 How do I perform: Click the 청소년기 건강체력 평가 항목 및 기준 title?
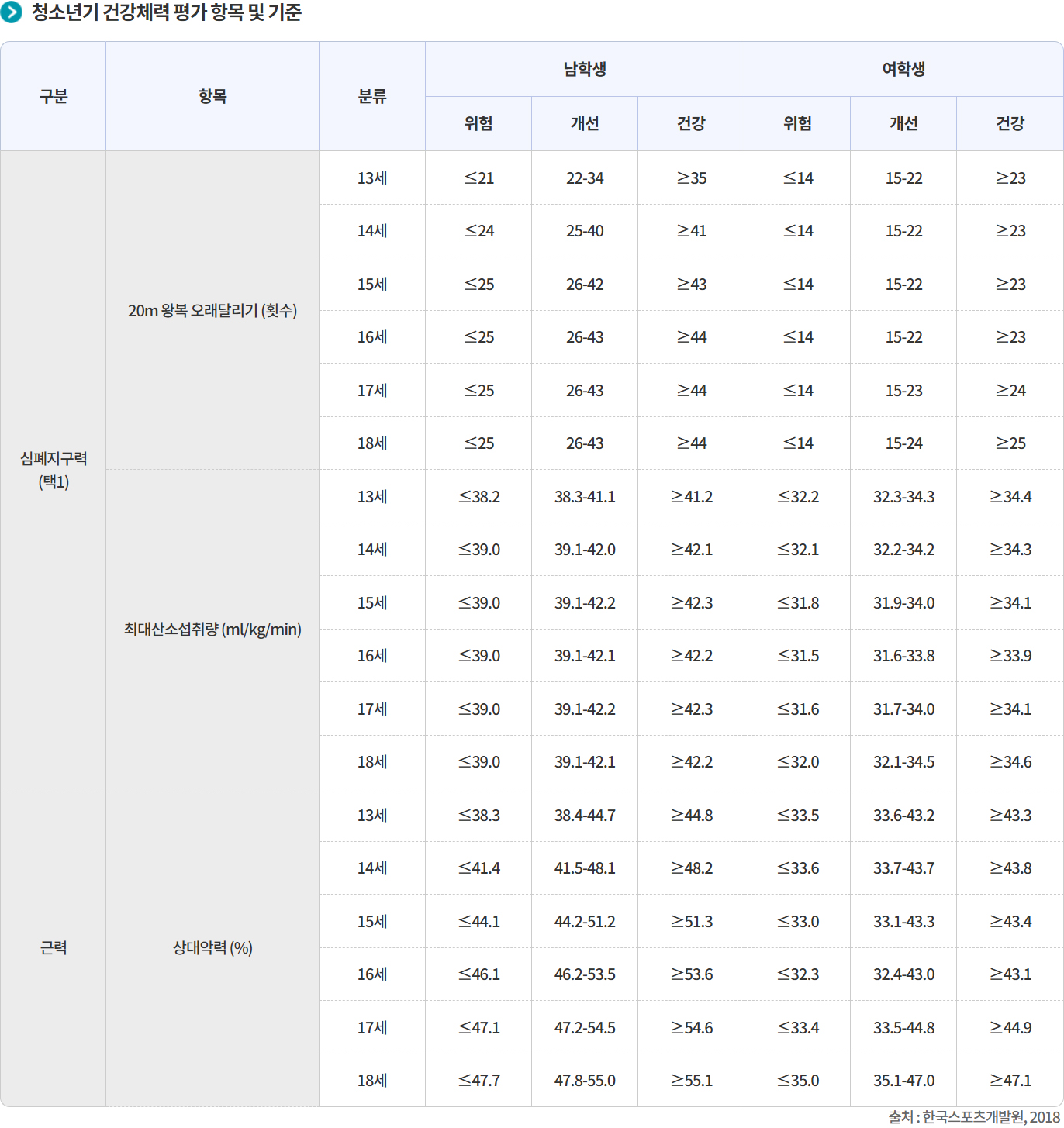[167, 12]
